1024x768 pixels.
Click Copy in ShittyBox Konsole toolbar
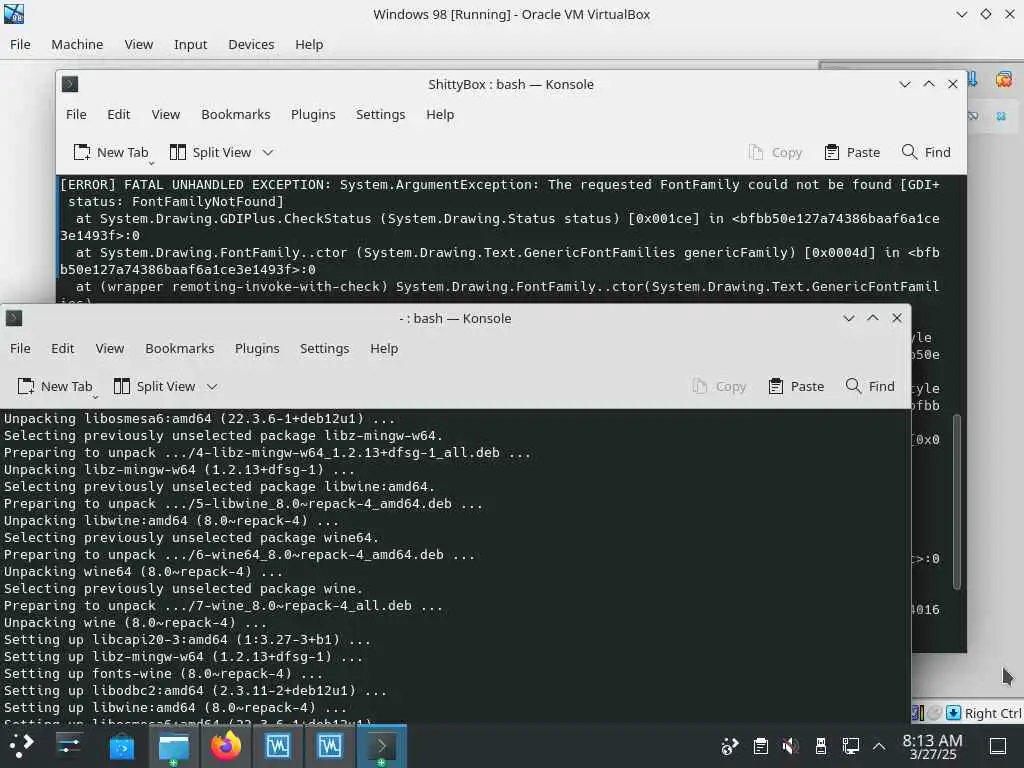775,152
